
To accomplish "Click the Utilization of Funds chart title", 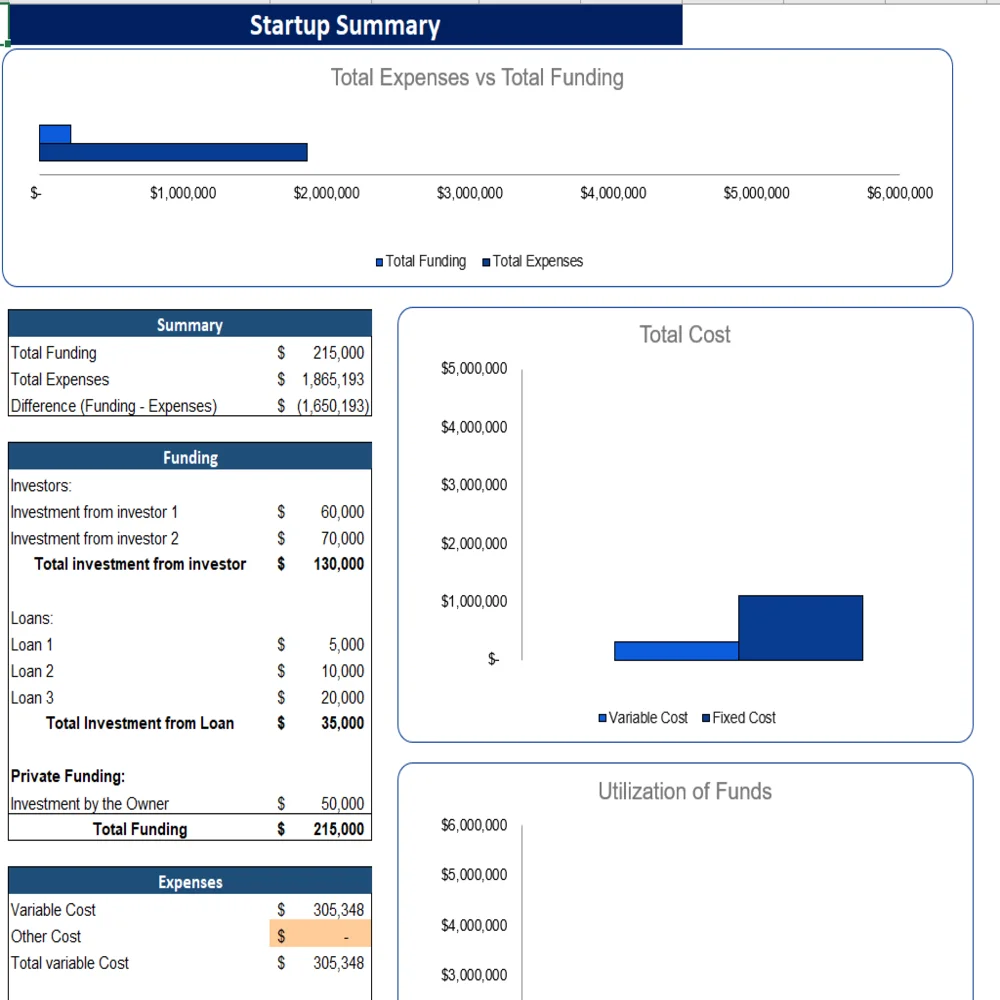I will [x=684, y=791].
